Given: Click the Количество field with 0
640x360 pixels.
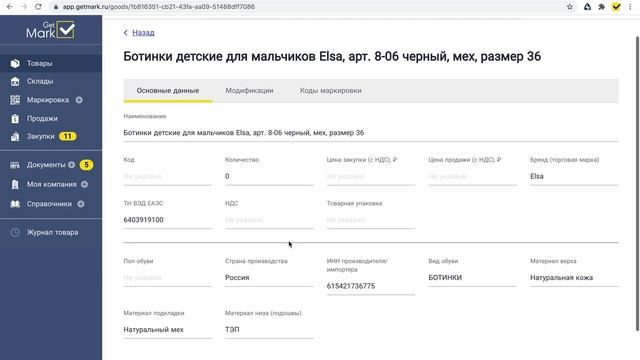Looking at the screenshot, I should [x=269, y=176].
